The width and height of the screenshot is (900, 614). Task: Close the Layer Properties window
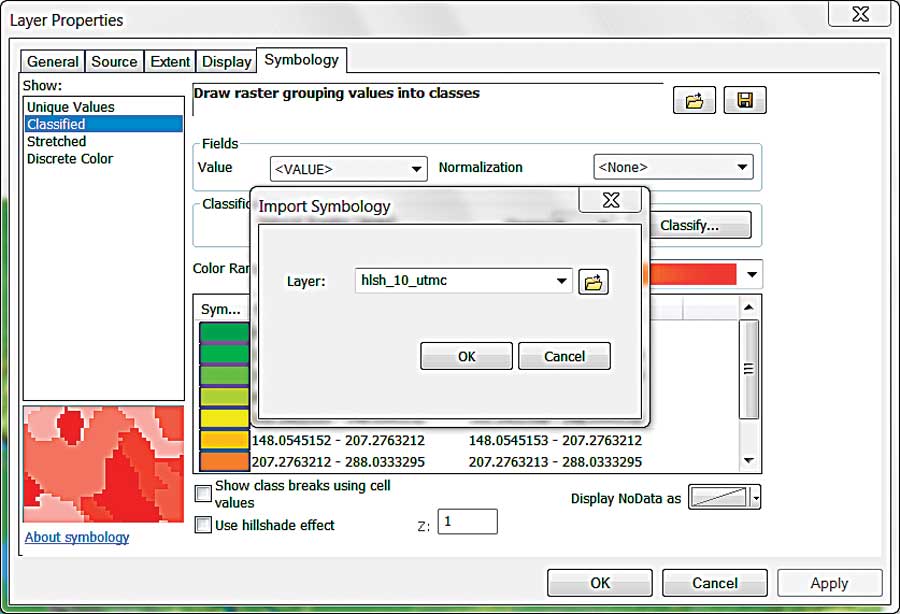(860, 14)
